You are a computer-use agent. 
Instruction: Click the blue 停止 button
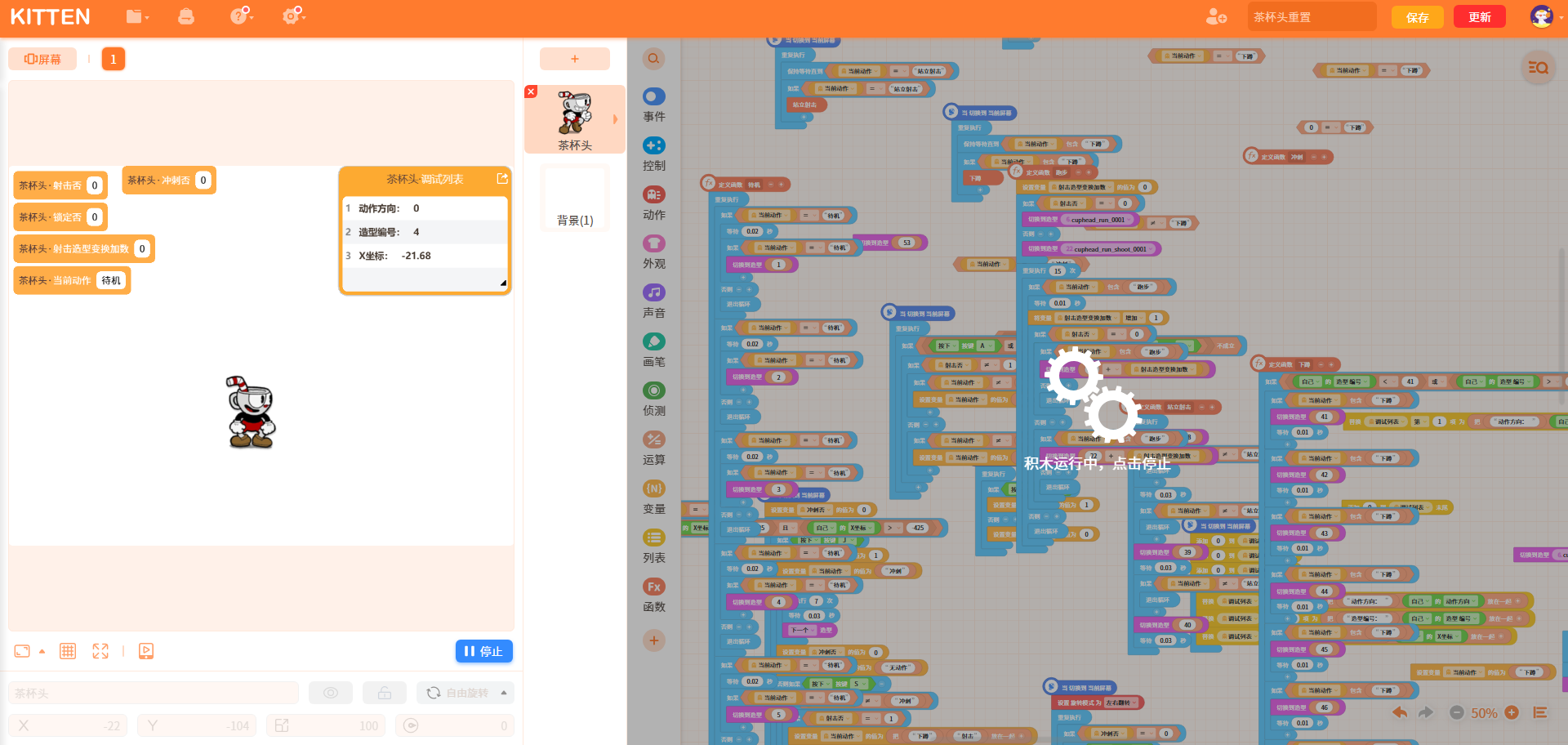(484, 651)
